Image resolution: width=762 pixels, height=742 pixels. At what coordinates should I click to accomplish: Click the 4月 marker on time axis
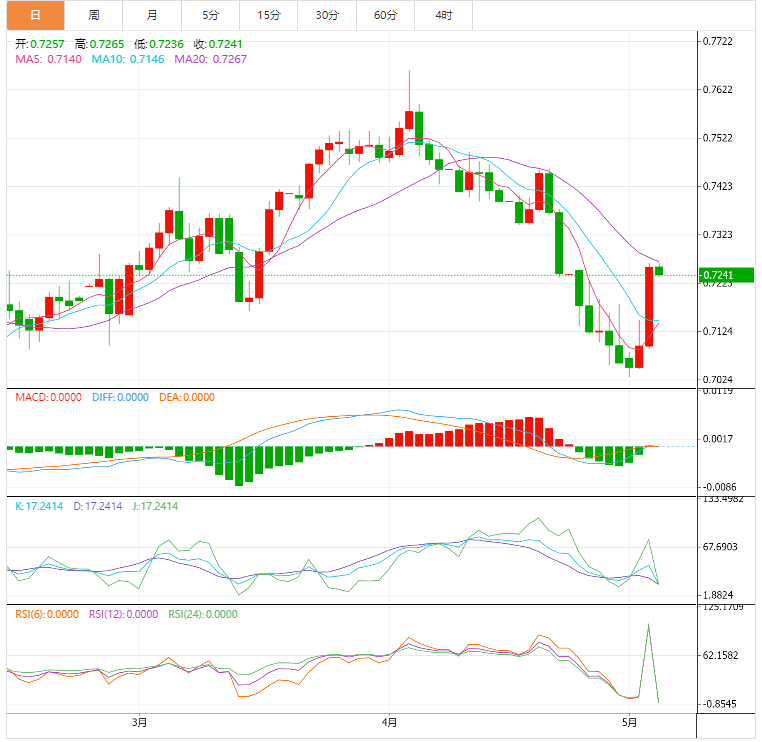point(390,722)
